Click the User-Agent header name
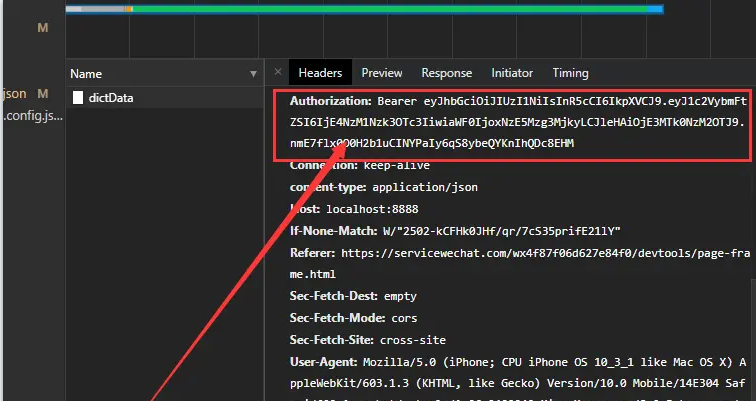The image size is (756, 401). click(322, 359)
